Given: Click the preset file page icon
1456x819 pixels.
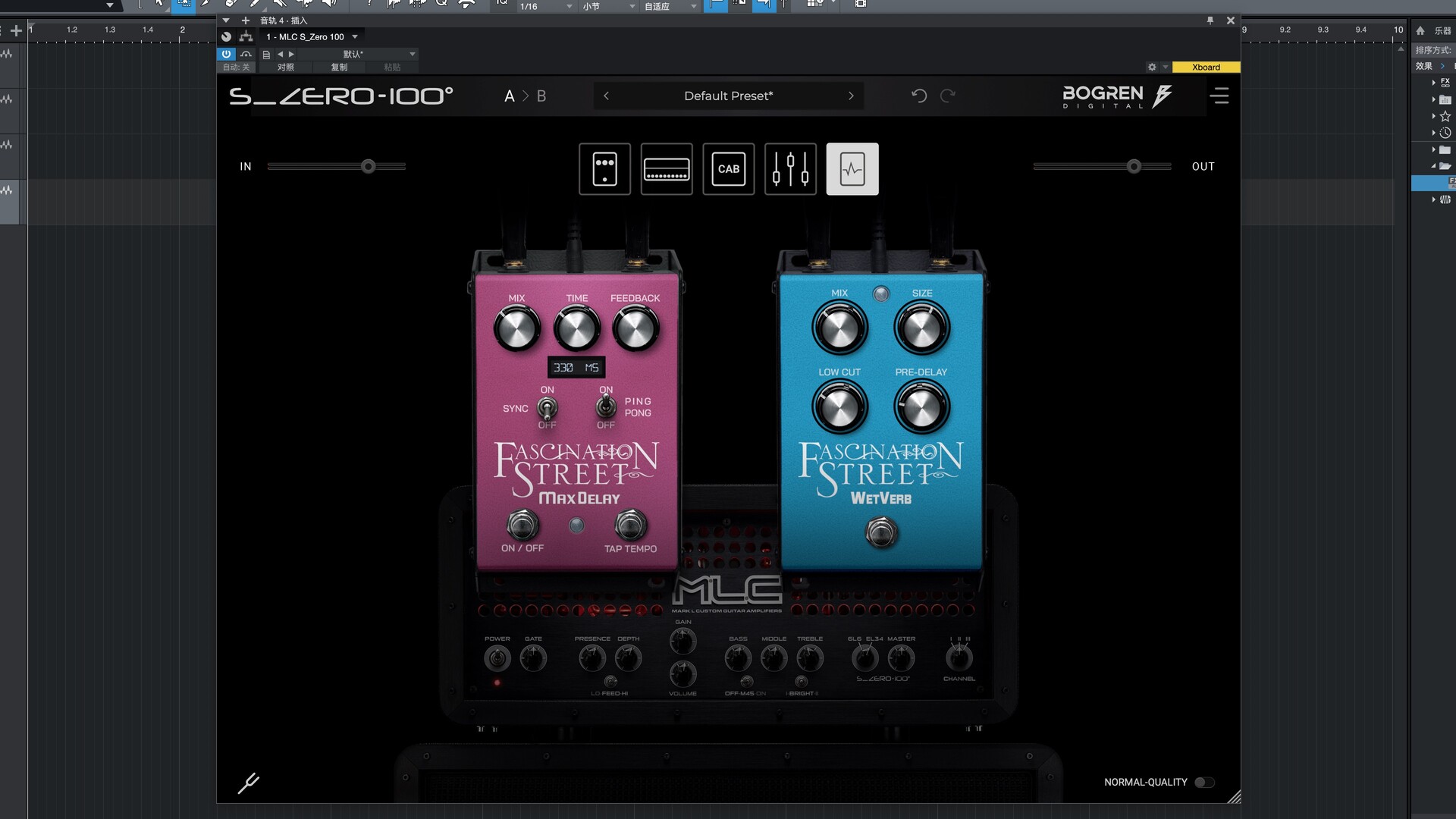Looking at the screenshot, I should [x=266, y=55].
